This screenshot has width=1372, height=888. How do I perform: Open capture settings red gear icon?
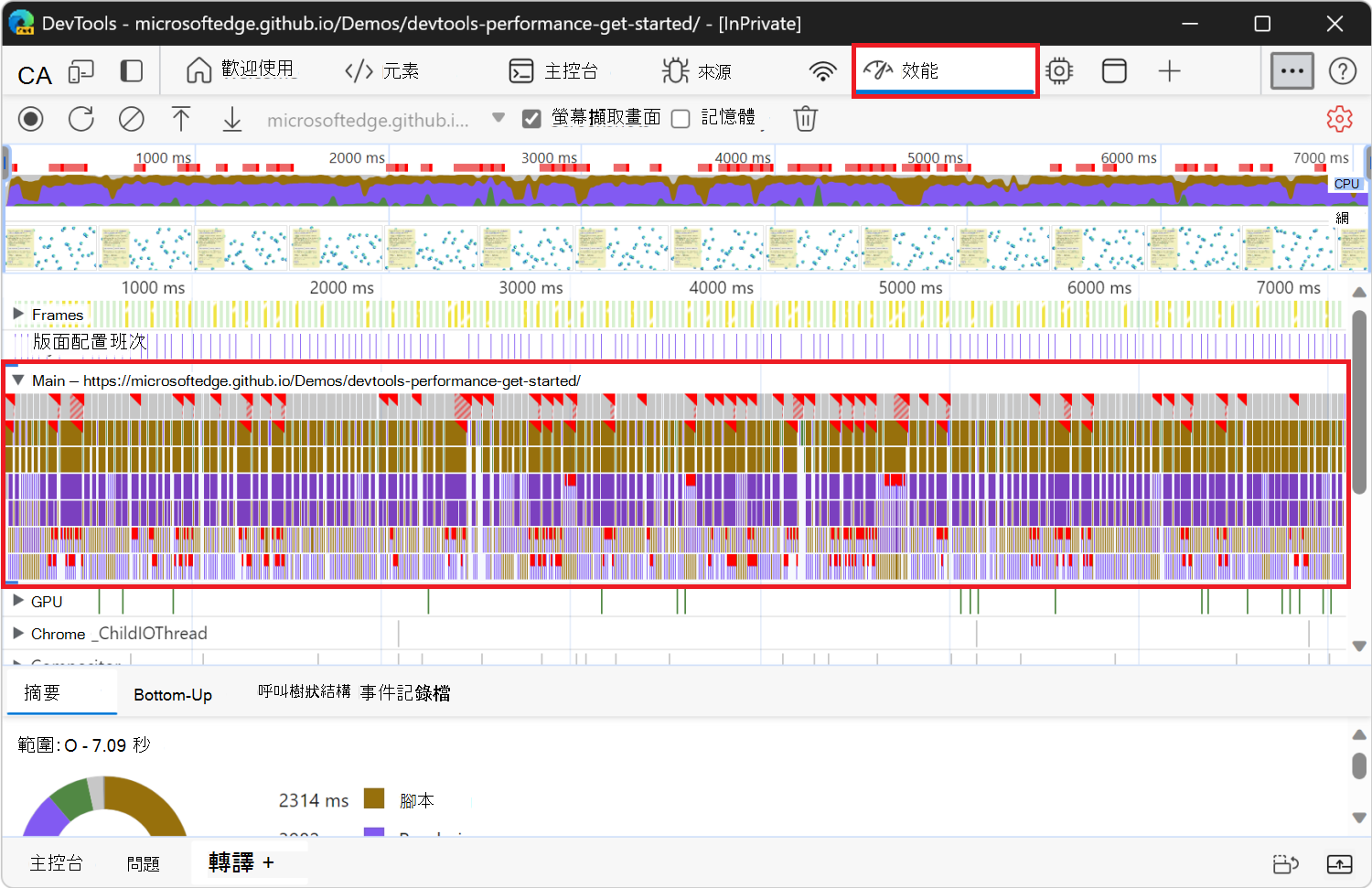[1340, 119]
